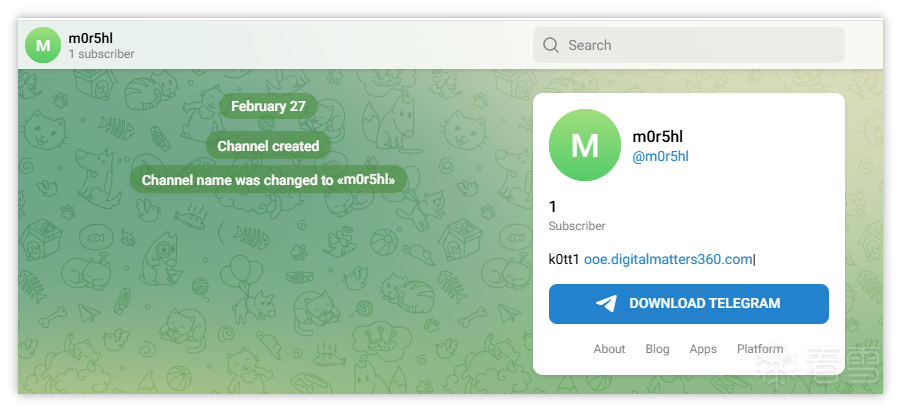Click the "1 subscriber" text in header
Viewport: 901px width, 412px height.
coord(101,54)
